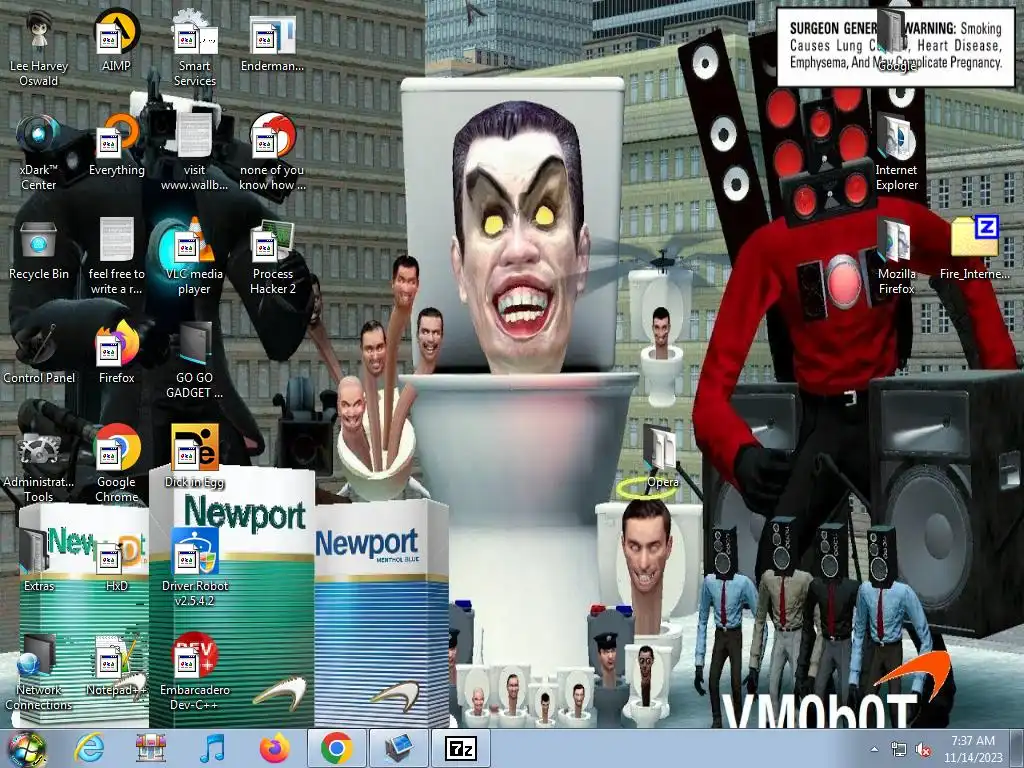Open the Dick in Egg shortcut
The width and height of the screenshot is (1024, 768).
(195, 457)
